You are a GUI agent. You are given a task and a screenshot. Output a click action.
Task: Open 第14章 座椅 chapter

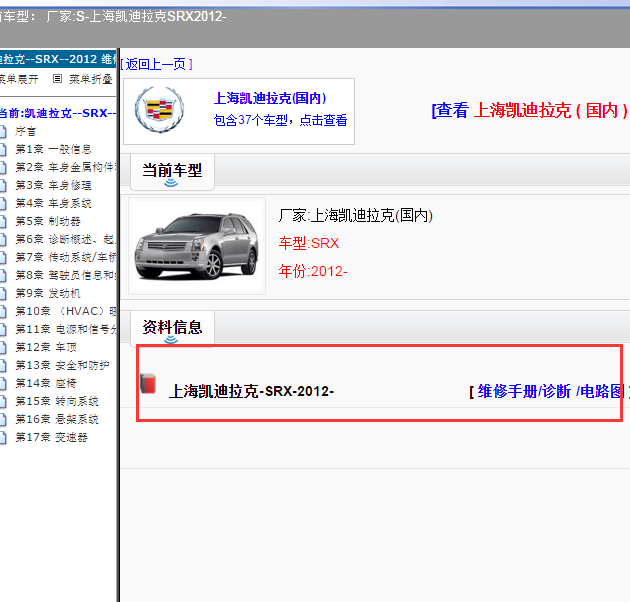coord(46,383)
